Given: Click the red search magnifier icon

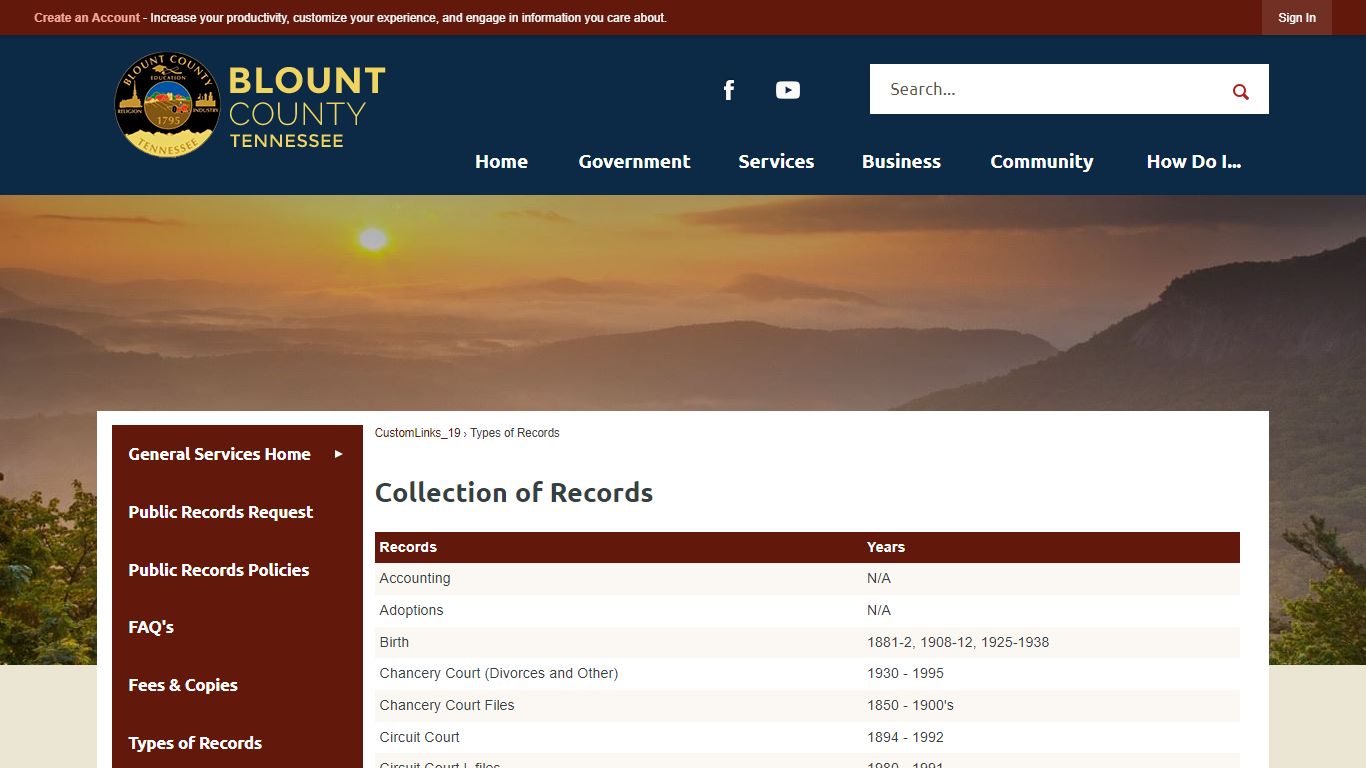Looking at the screenshot, I should (x=1241, y=91).
